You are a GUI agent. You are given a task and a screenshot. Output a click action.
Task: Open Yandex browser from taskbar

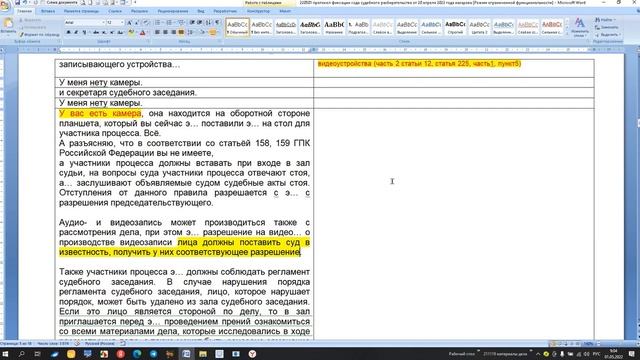coord(253,354)
